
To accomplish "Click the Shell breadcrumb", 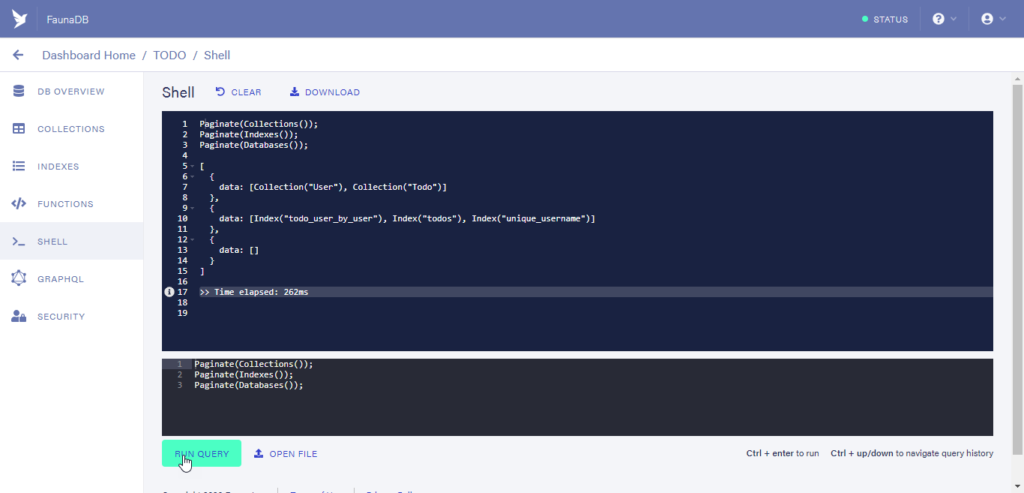I will tap(217, 56).
